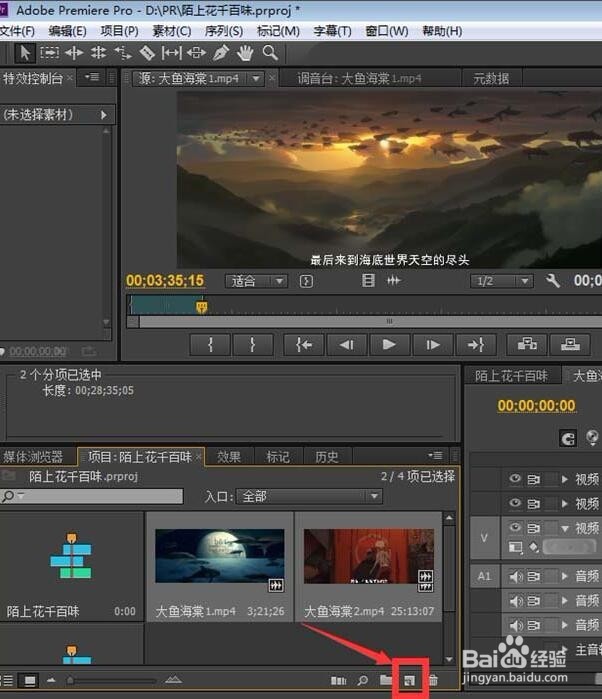Select the Track Select tool
The image size is (602, 699).
(x=49, y=53)
